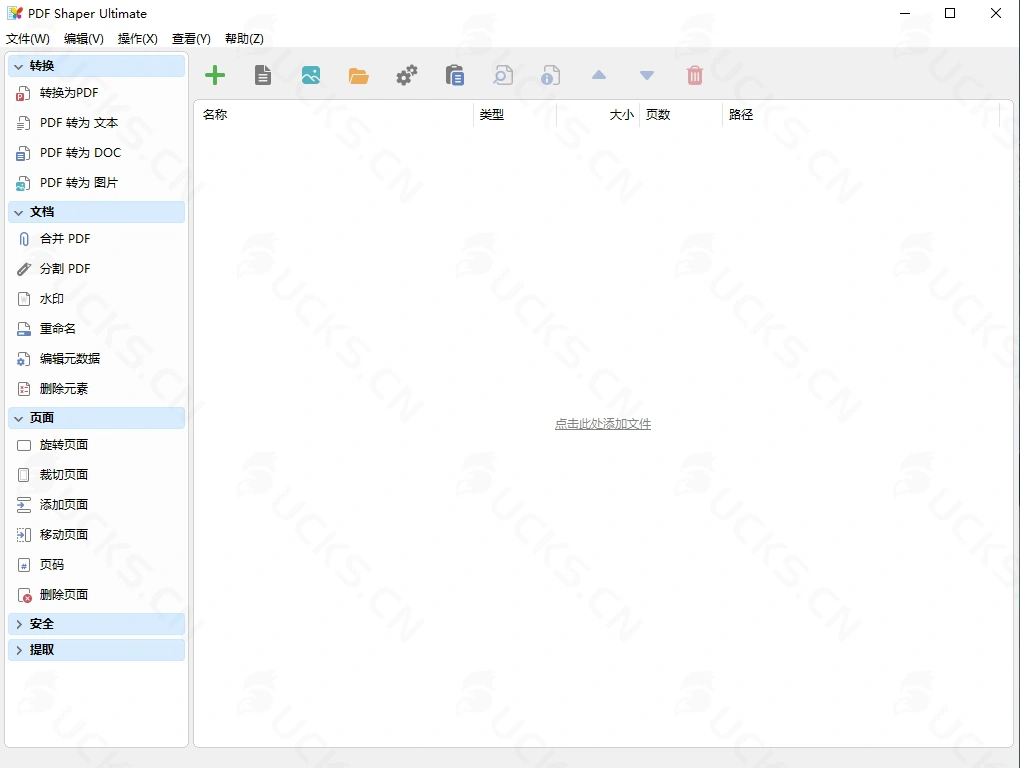Click the green Add files plus icon
Screen dimensions: 1020x768
click(x=214, y=74)
